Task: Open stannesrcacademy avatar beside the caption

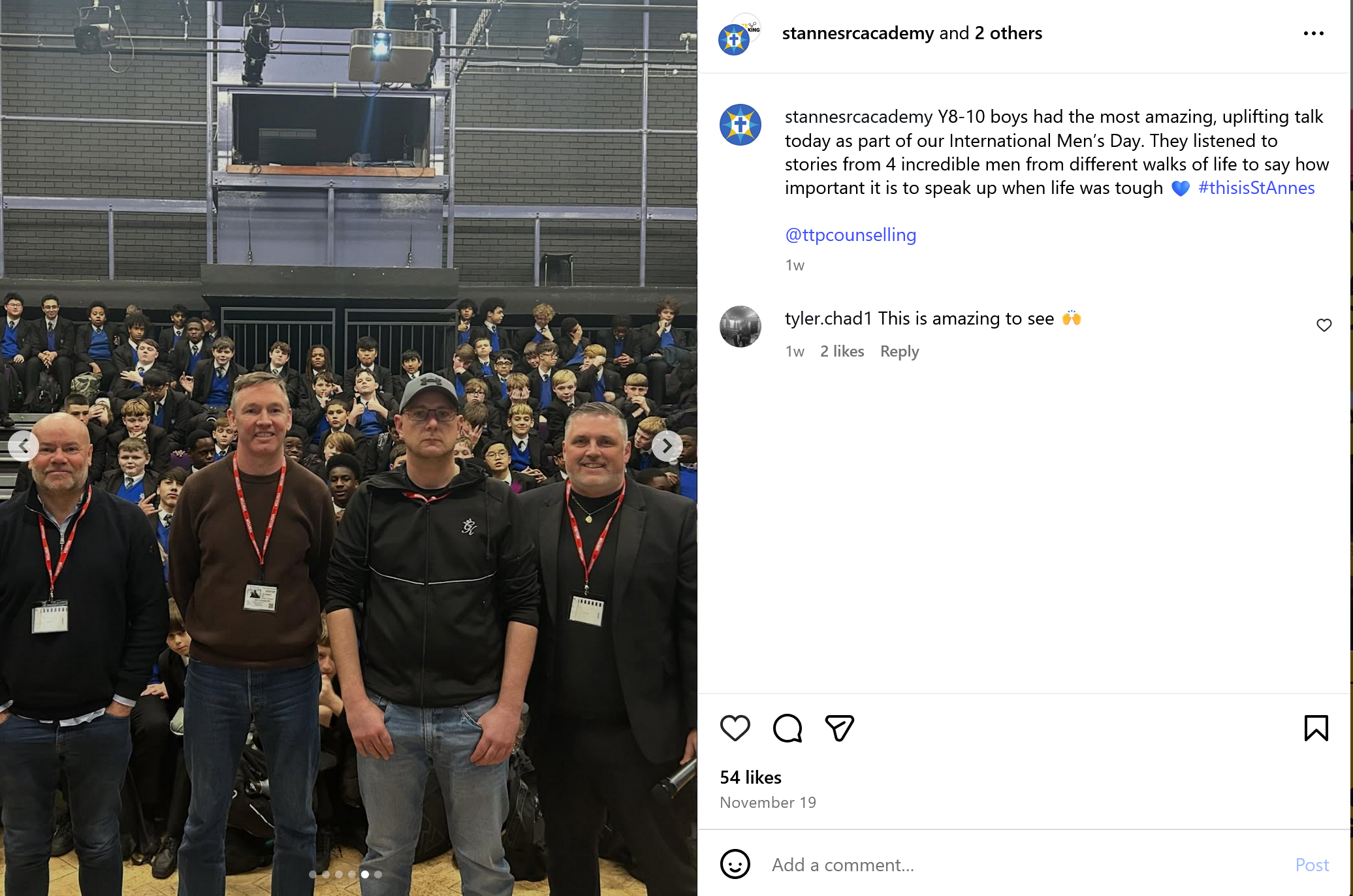Action: (x=740, y=125)
